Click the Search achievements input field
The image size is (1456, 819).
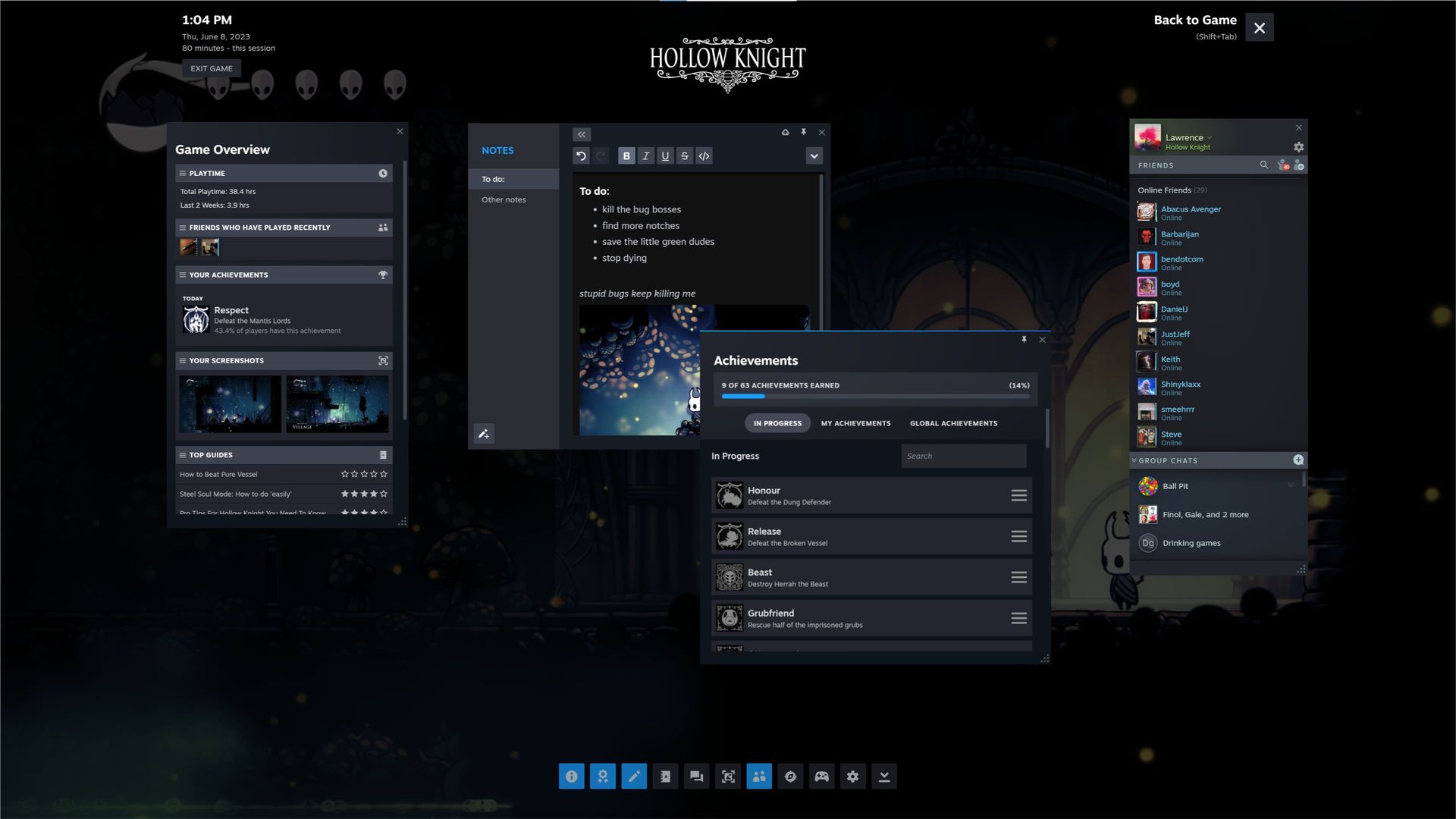click(962, 455)
